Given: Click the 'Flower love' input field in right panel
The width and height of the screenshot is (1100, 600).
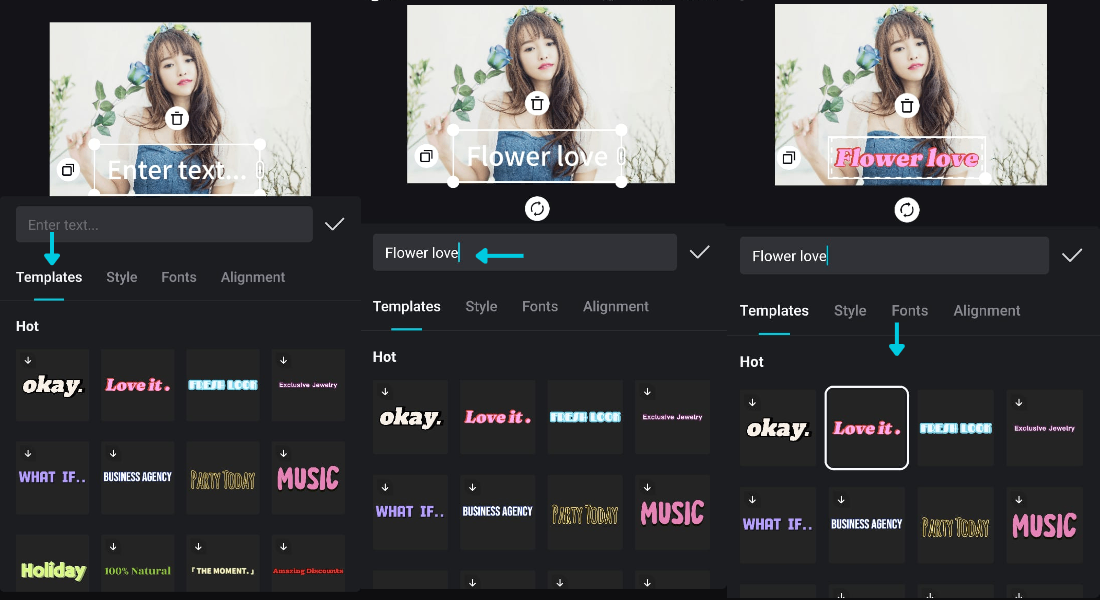Looking at the screenshot, I should pyautogui.click(x=894, y=256).
